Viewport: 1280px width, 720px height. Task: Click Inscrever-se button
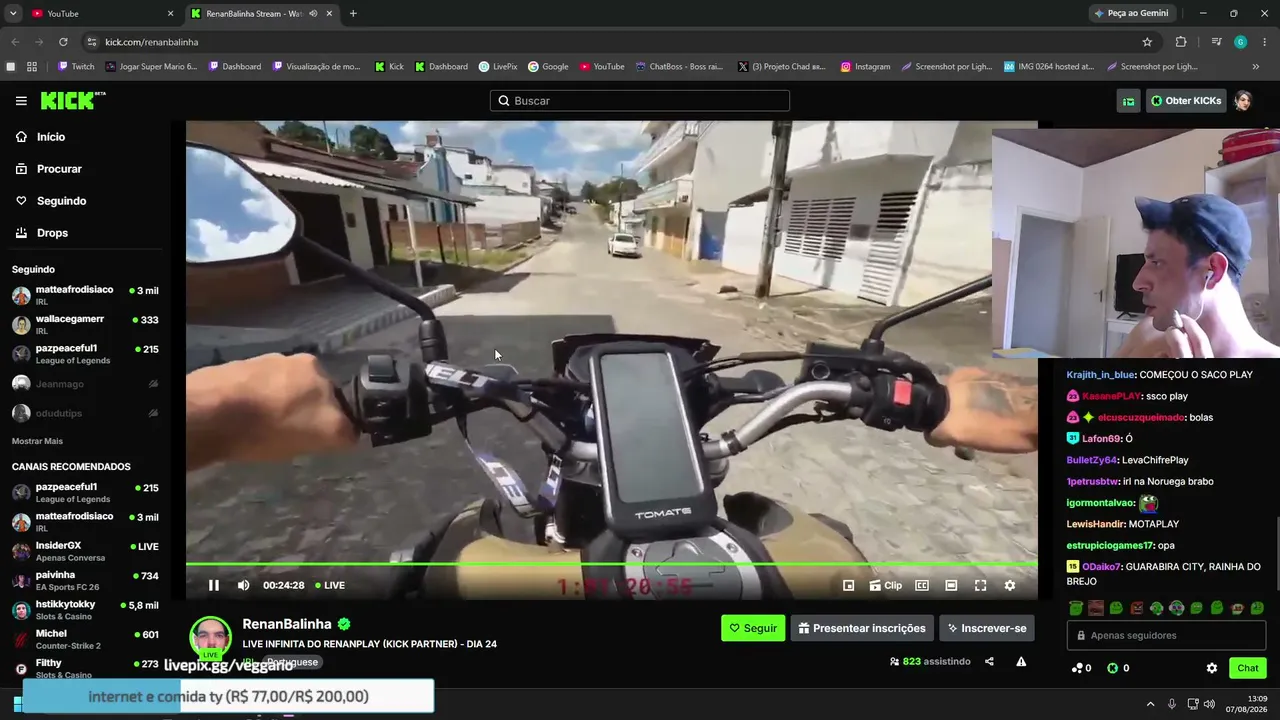tap(986, 628)
